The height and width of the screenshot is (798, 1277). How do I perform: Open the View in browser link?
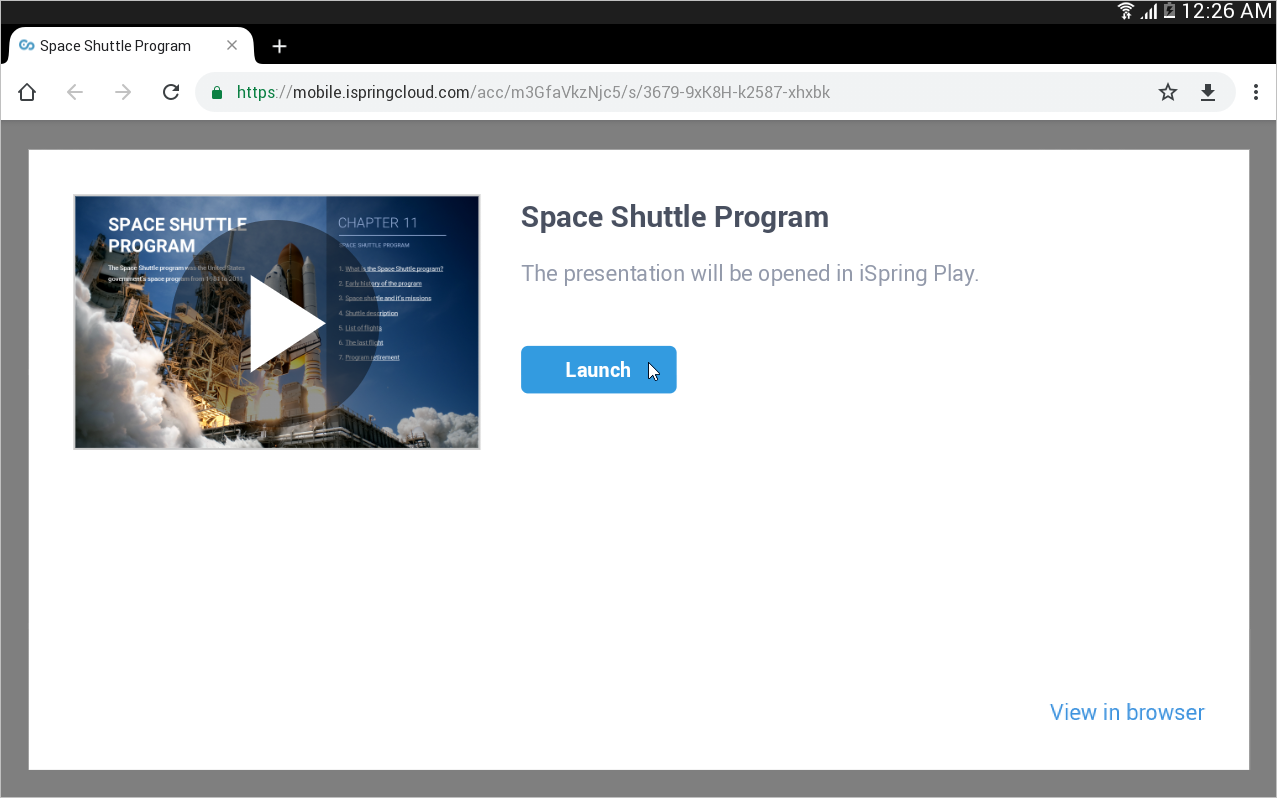(1127, 712)
